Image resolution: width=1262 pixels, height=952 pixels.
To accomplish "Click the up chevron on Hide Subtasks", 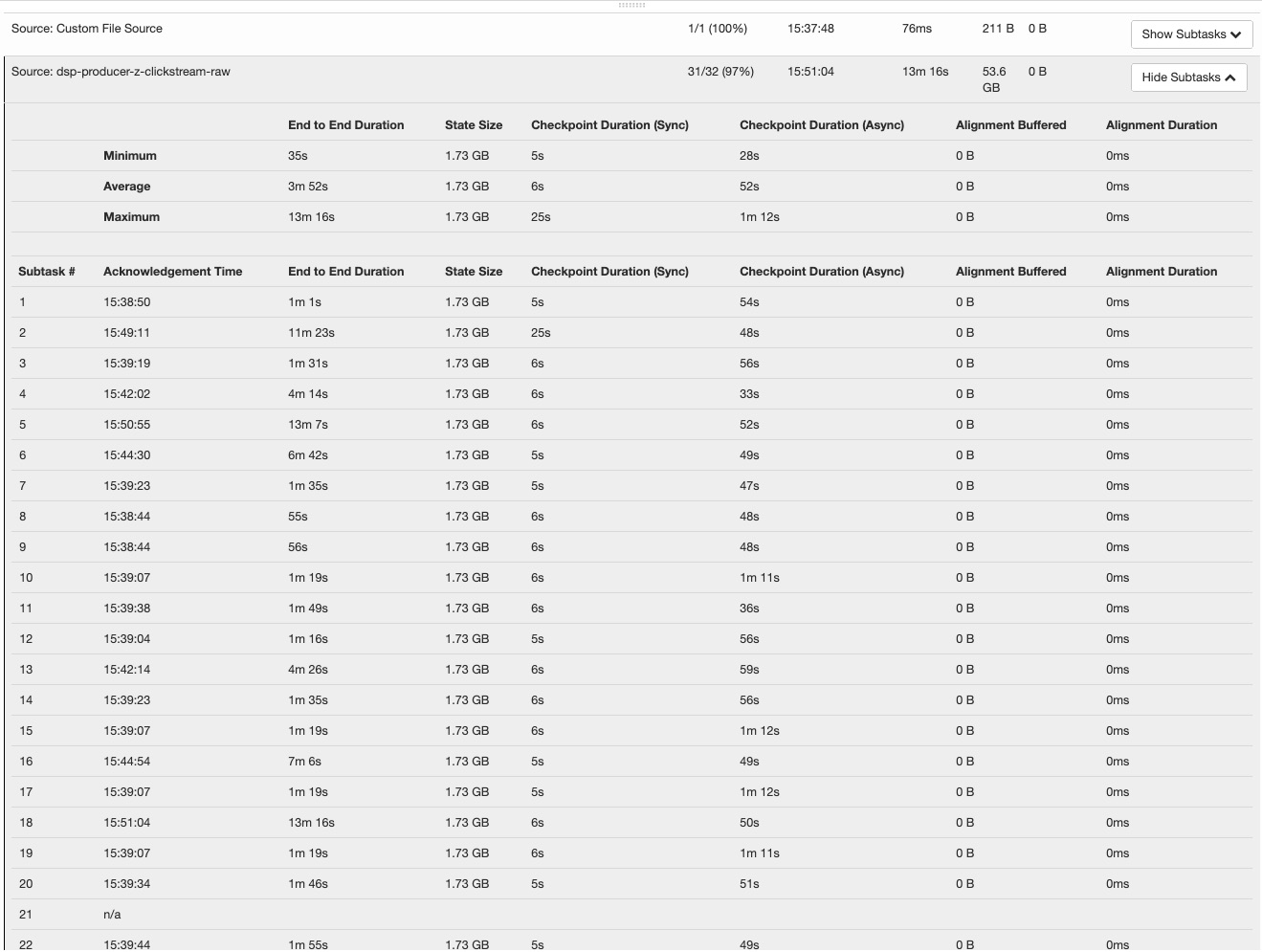I will (1230, 77).
